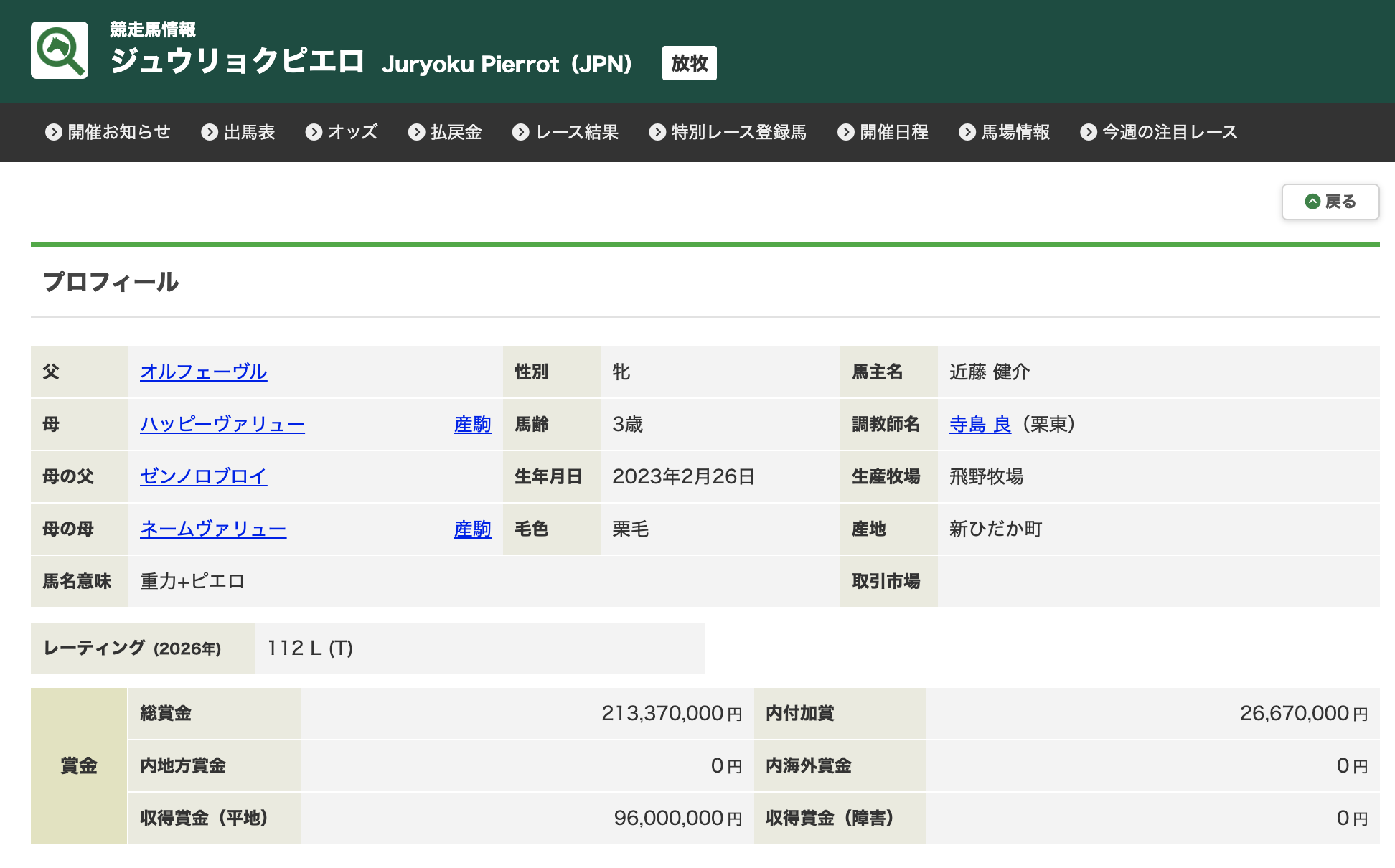Click the 放牧 status badge
This screenshot has height=868, width=1395.
(x=690, y=63)
